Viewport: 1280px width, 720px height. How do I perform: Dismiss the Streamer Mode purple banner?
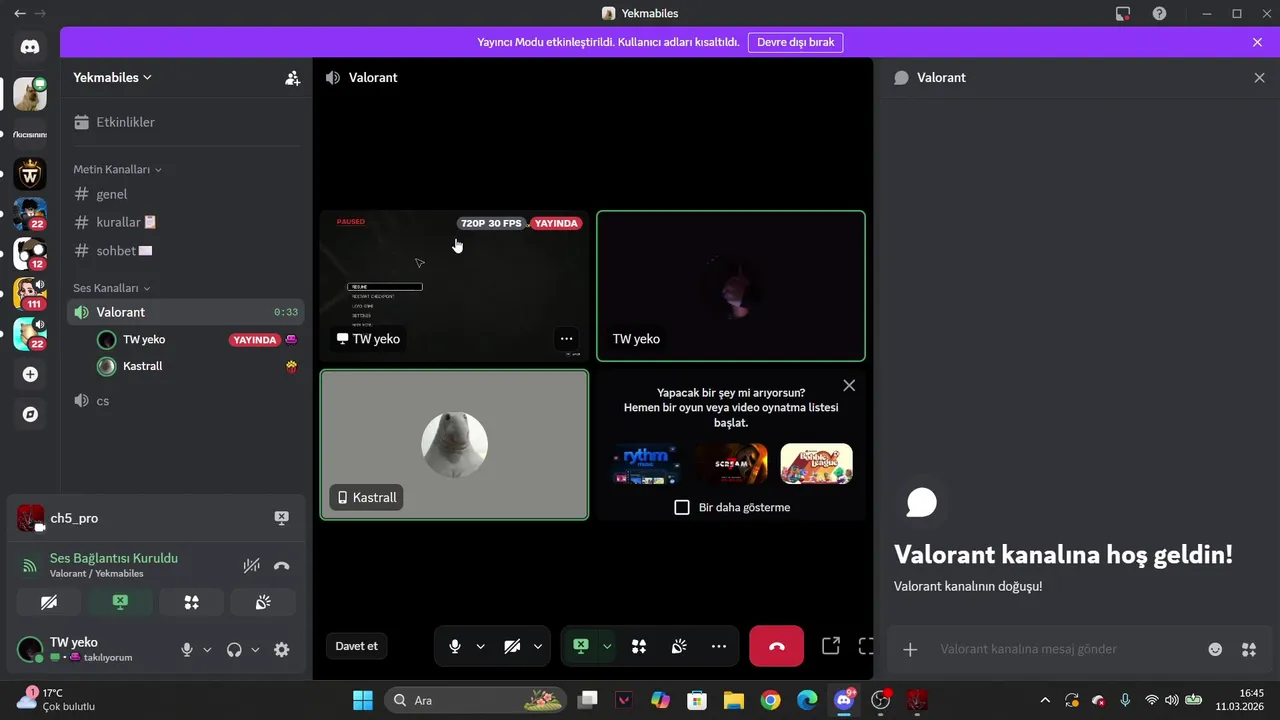(1257, 42)
